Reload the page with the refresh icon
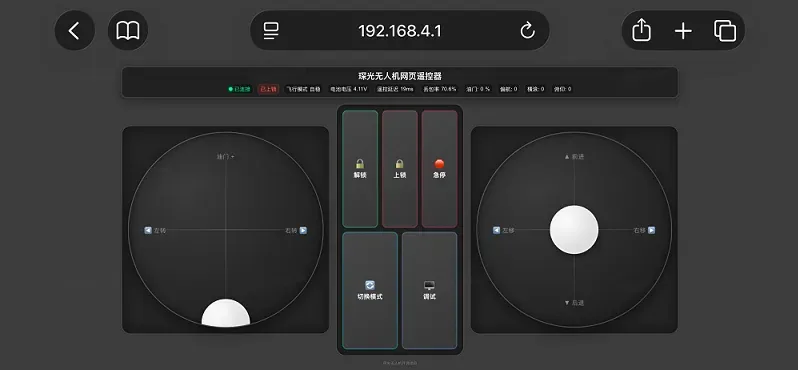 click(527, 31)
